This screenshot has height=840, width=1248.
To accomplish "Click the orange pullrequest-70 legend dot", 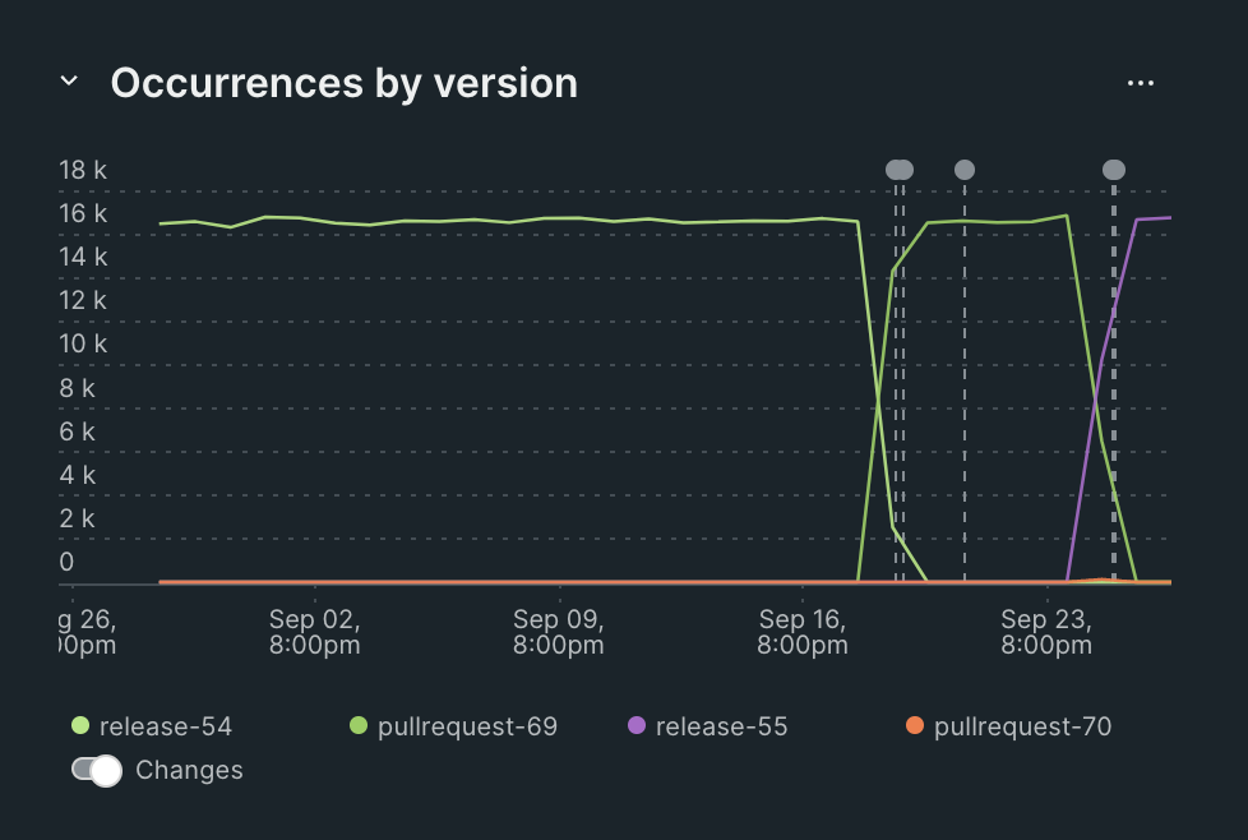I will point(913,726).
